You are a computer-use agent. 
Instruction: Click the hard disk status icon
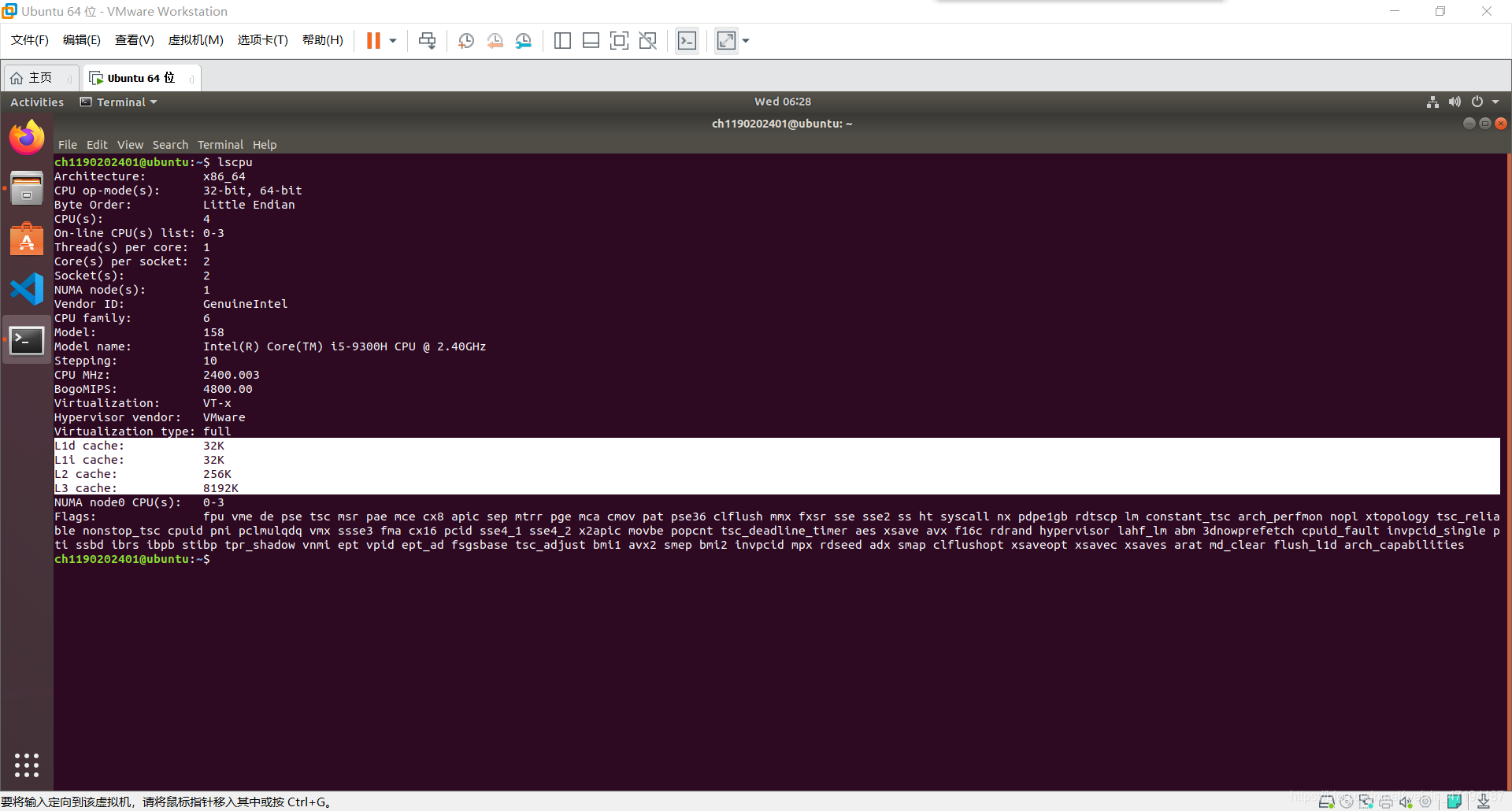[1326, 802]
